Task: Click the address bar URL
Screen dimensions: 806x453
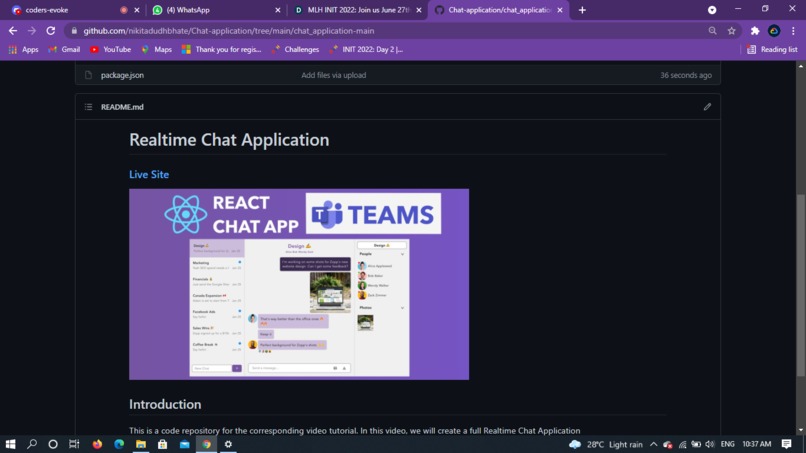Action: (x=229, y=31)
